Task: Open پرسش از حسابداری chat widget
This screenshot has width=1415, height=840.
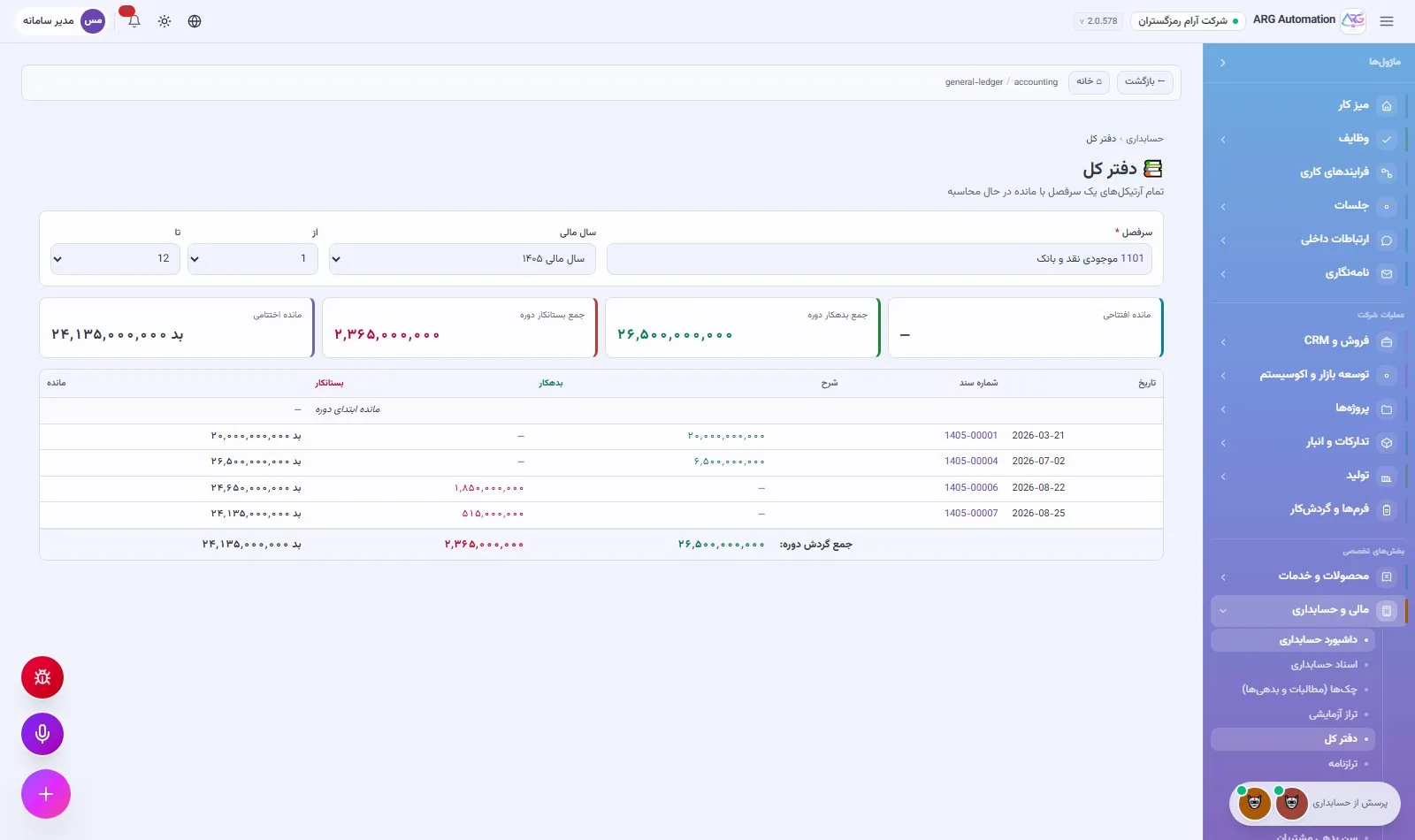Action: click(1315, 803)
